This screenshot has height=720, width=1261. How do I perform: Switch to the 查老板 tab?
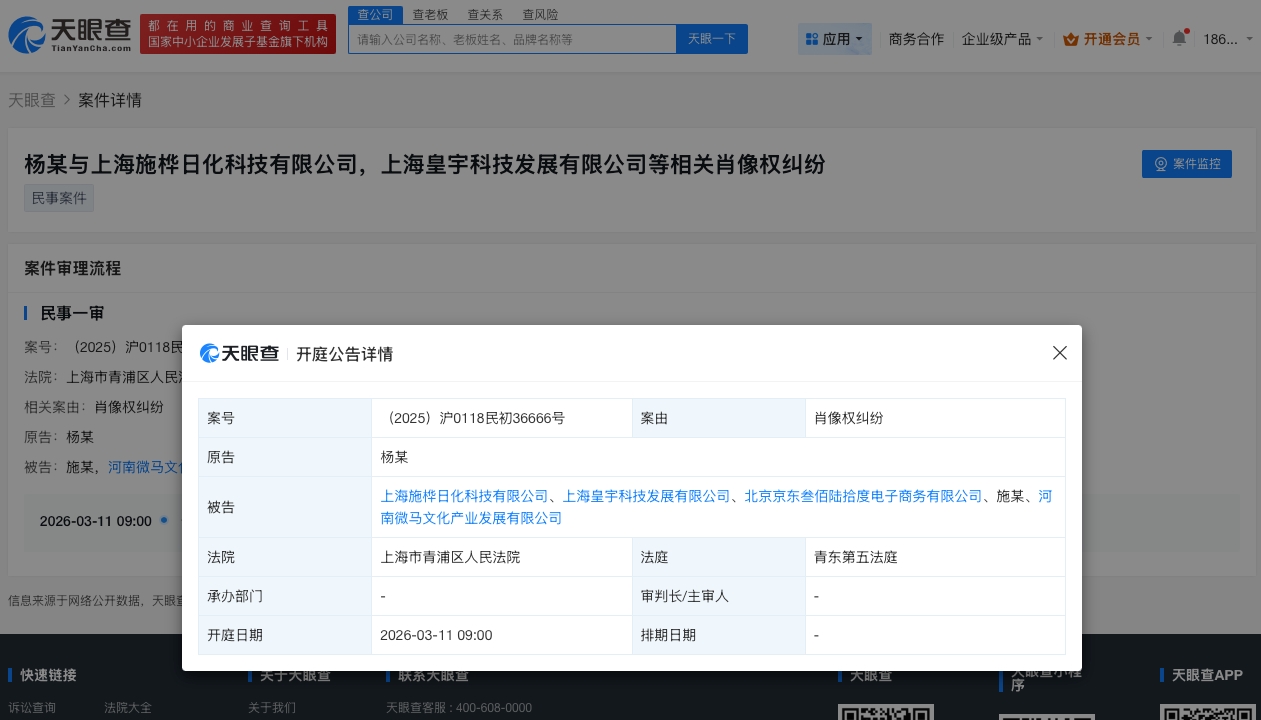click(x=430, y=15)
